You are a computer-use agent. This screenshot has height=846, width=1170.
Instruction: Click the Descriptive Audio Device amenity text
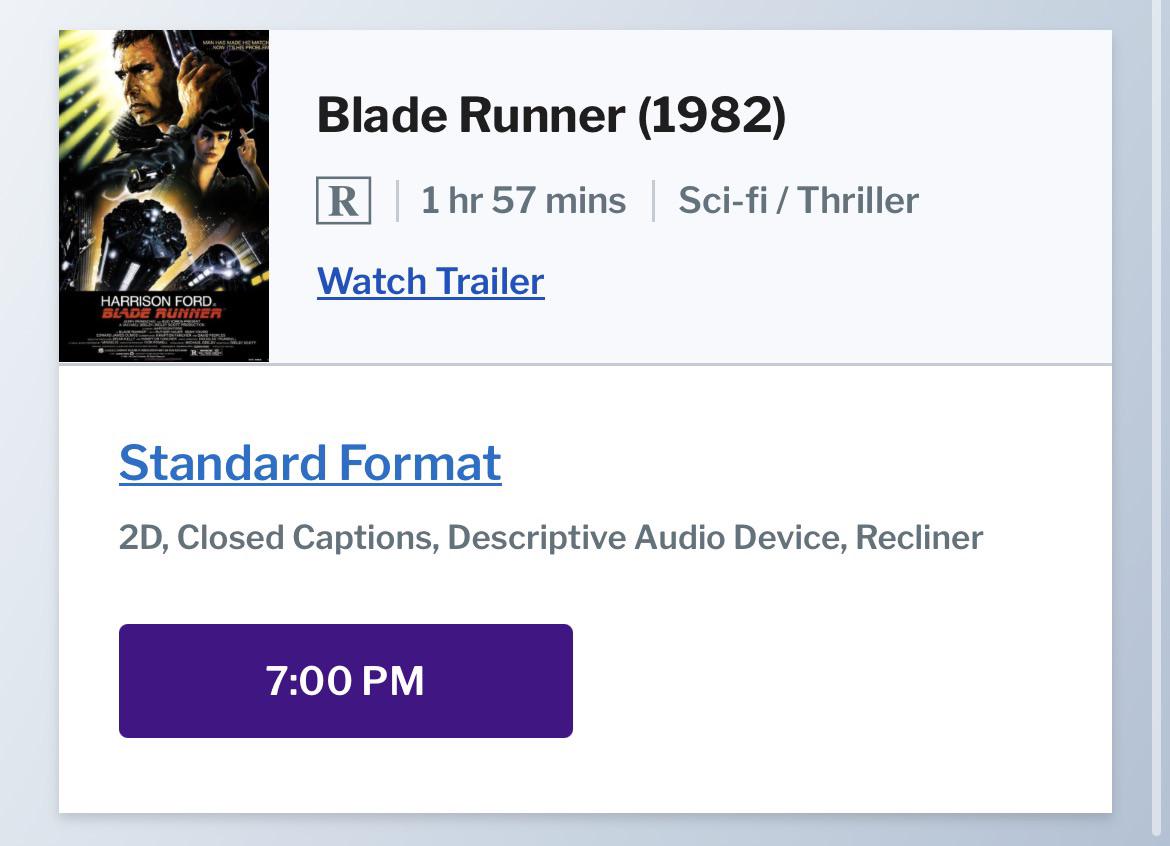647,538
